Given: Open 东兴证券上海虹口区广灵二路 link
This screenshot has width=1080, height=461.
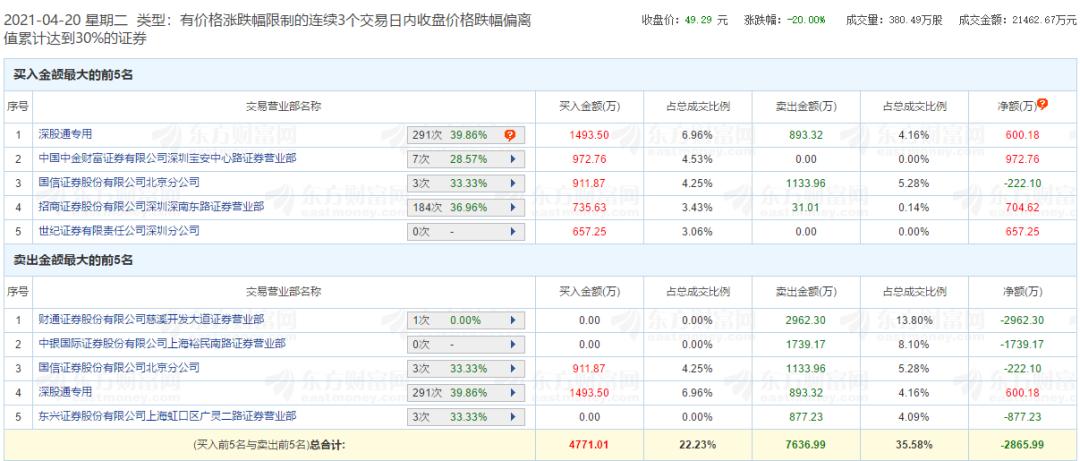Looking at the screenshot, I should [x=167, y=416].
